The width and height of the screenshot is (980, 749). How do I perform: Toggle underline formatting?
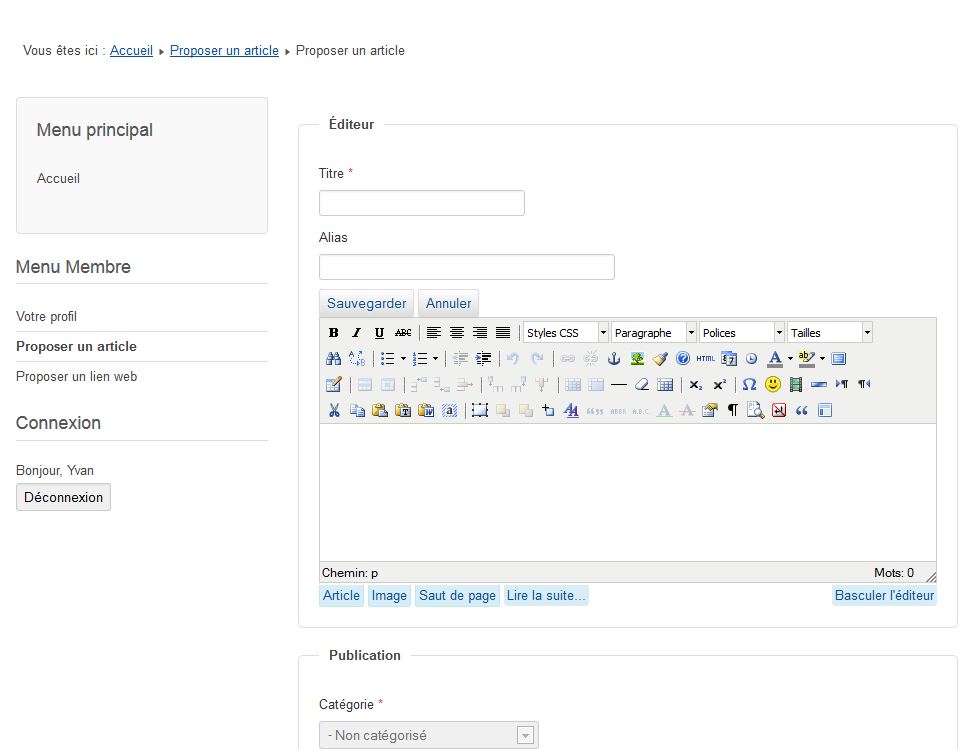(379, 333)
